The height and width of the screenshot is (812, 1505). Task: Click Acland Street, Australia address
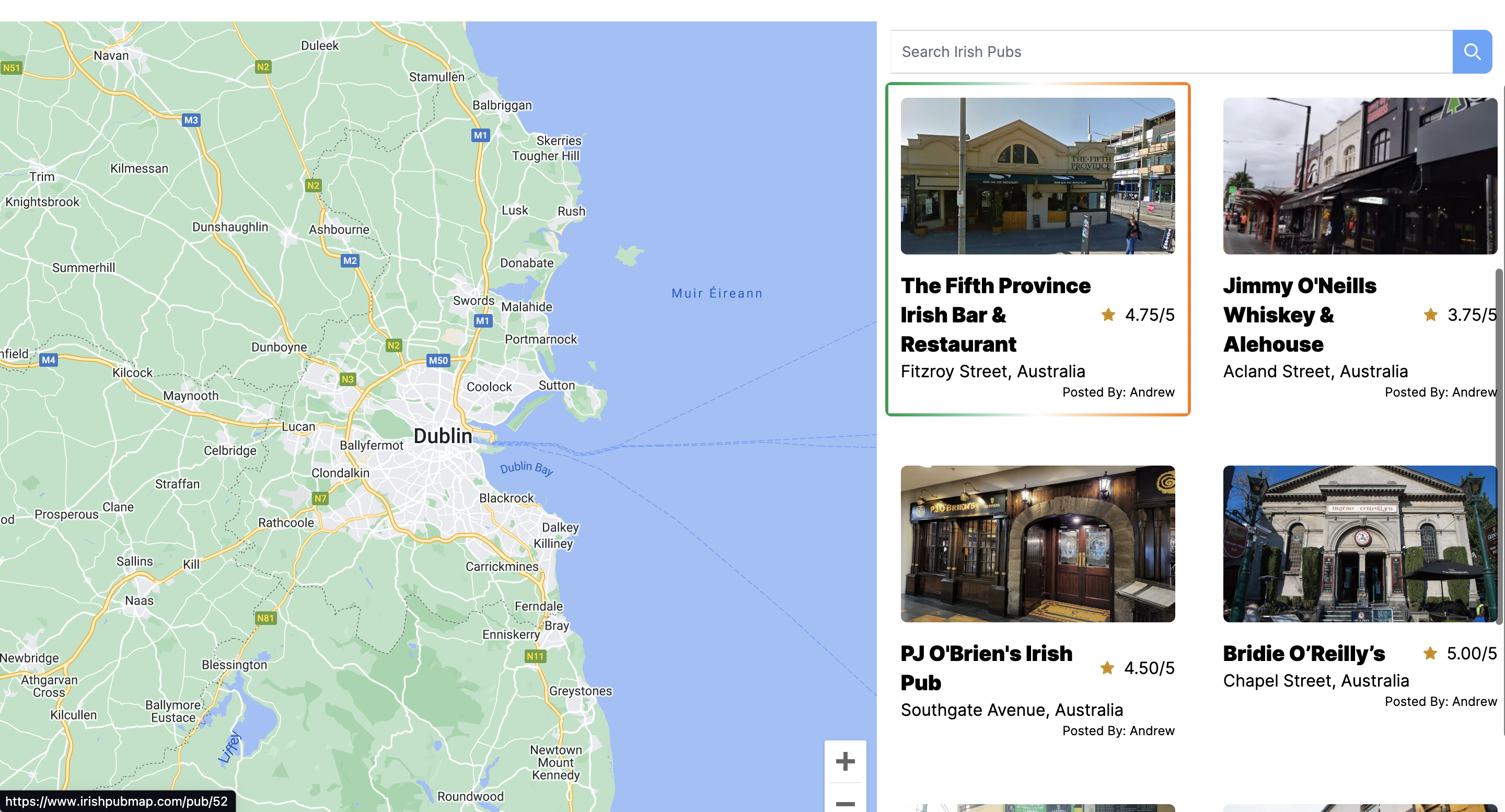[x=1315, y=372]
